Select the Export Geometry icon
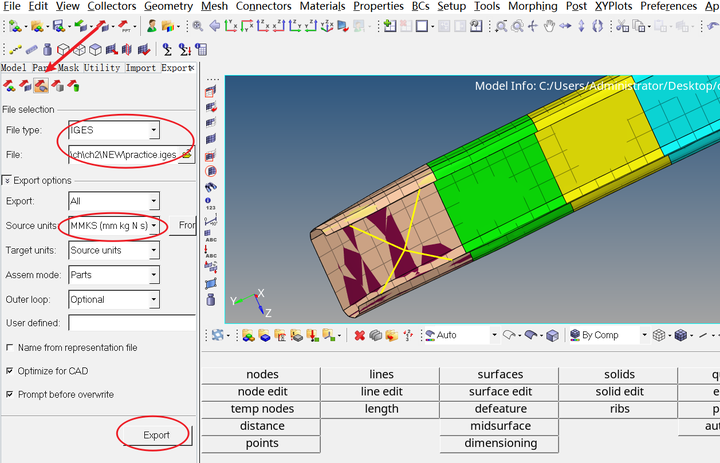 [41, 85]
